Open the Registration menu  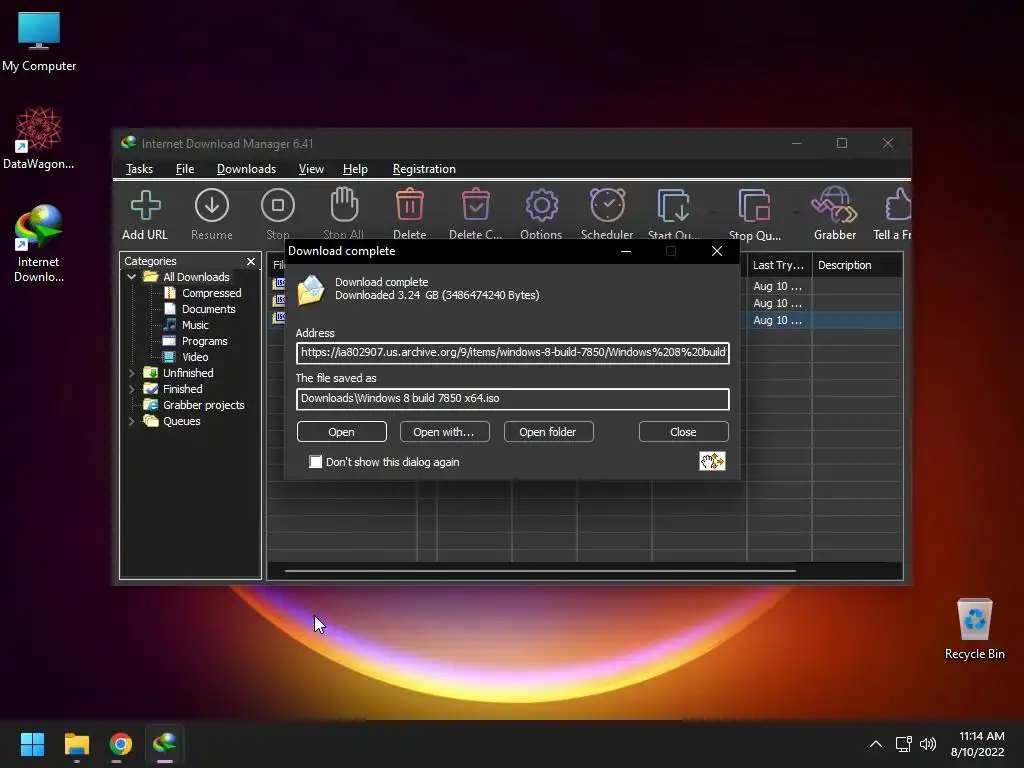[x=424, y=168]
